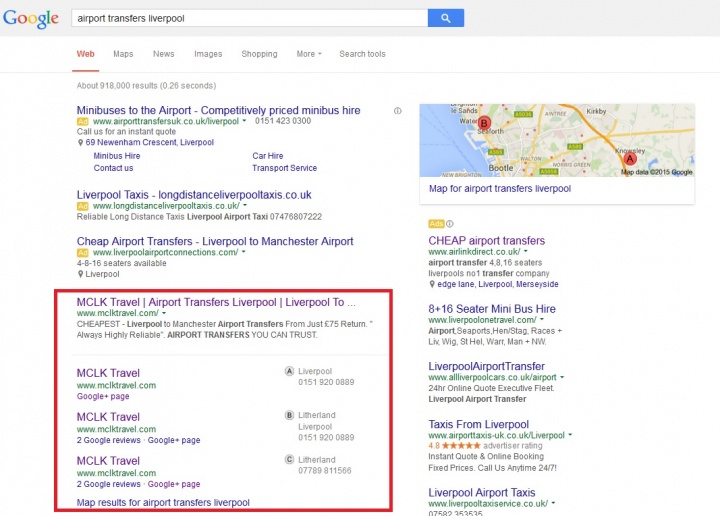Open Minibuses to the Airport ad headline
This screenshot has height=516, width=720.
(x=219, y=110)
